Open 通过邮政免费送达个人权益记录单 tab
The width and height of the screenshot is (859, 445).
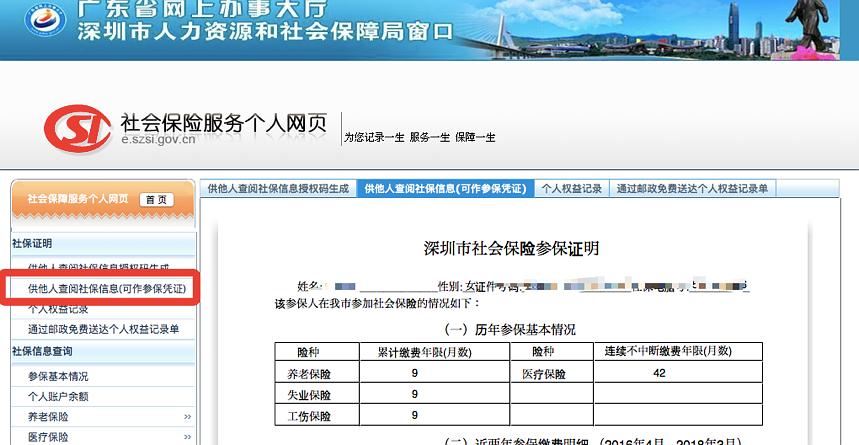click(692, 189)
